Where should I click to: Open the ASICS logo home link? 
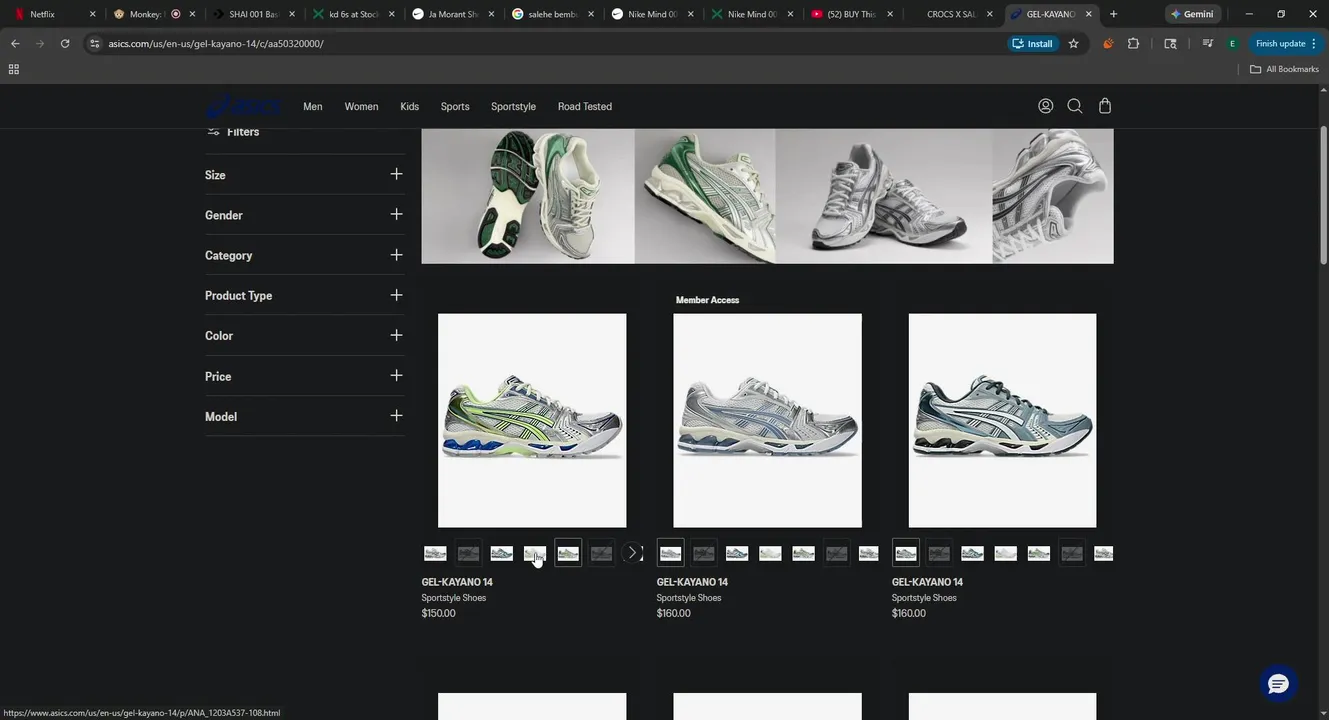click(x=243, y=106)
